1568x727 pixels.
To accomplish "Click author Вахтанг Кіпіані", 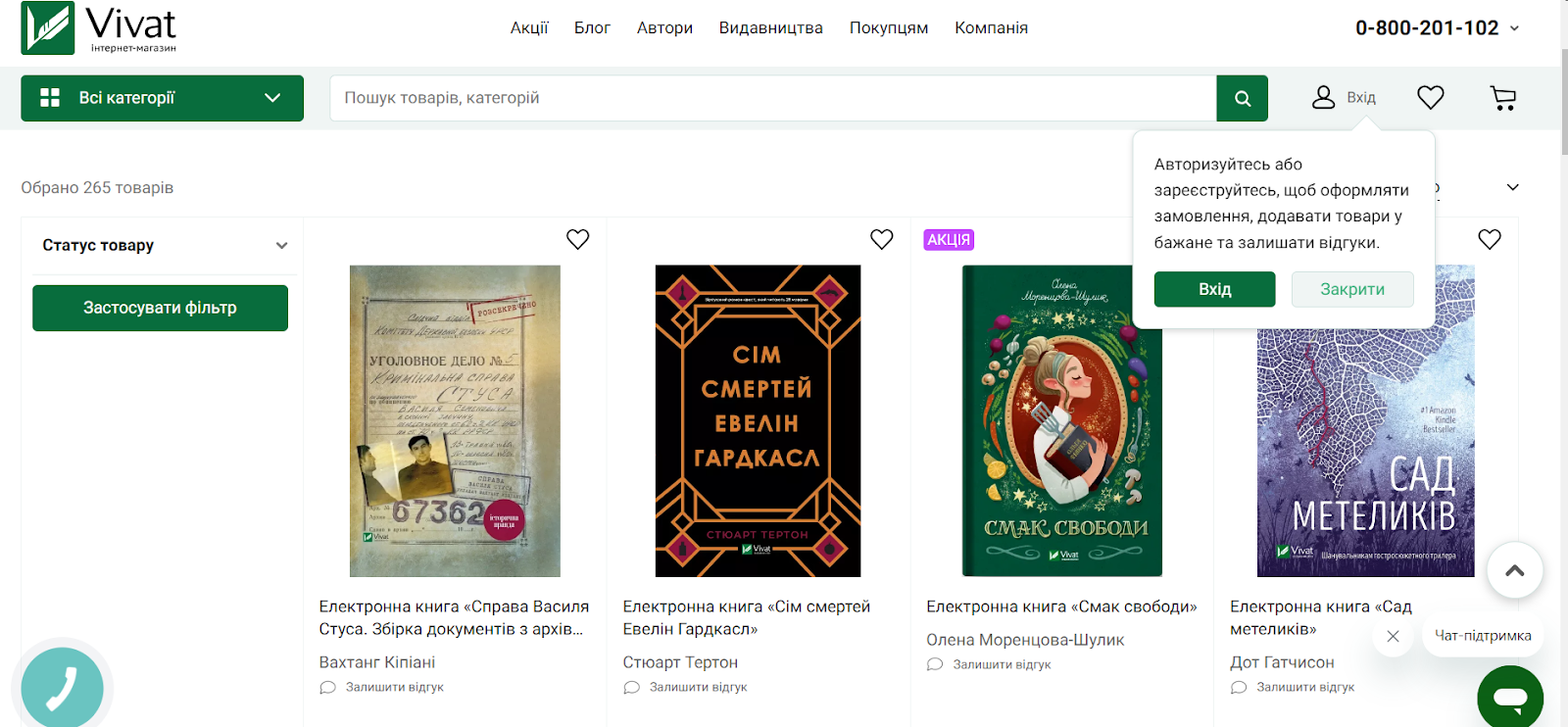I will (377, 662).
